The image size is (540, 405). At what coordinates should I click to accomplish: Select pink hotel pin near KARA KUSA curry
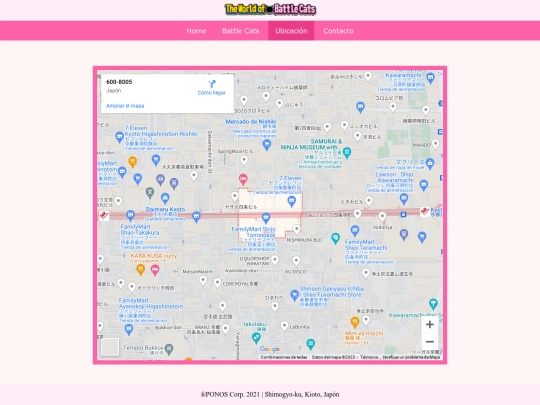click(x=155, y=270)
